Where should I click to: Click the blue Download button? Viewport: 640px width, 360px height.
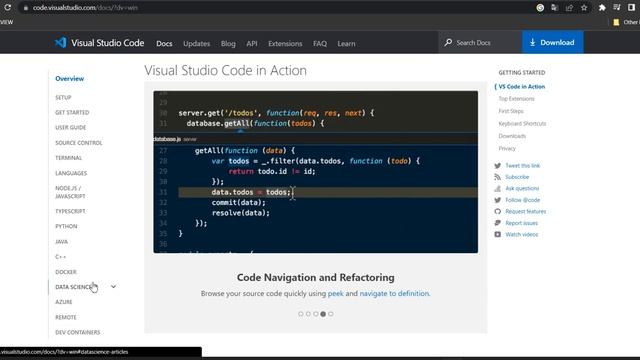coord(553,42)
